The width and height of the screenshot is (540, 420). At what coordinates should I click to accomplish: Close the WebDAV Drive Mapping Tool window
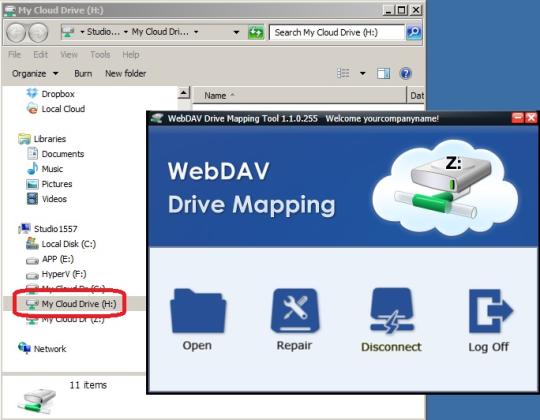coord(531,118)
